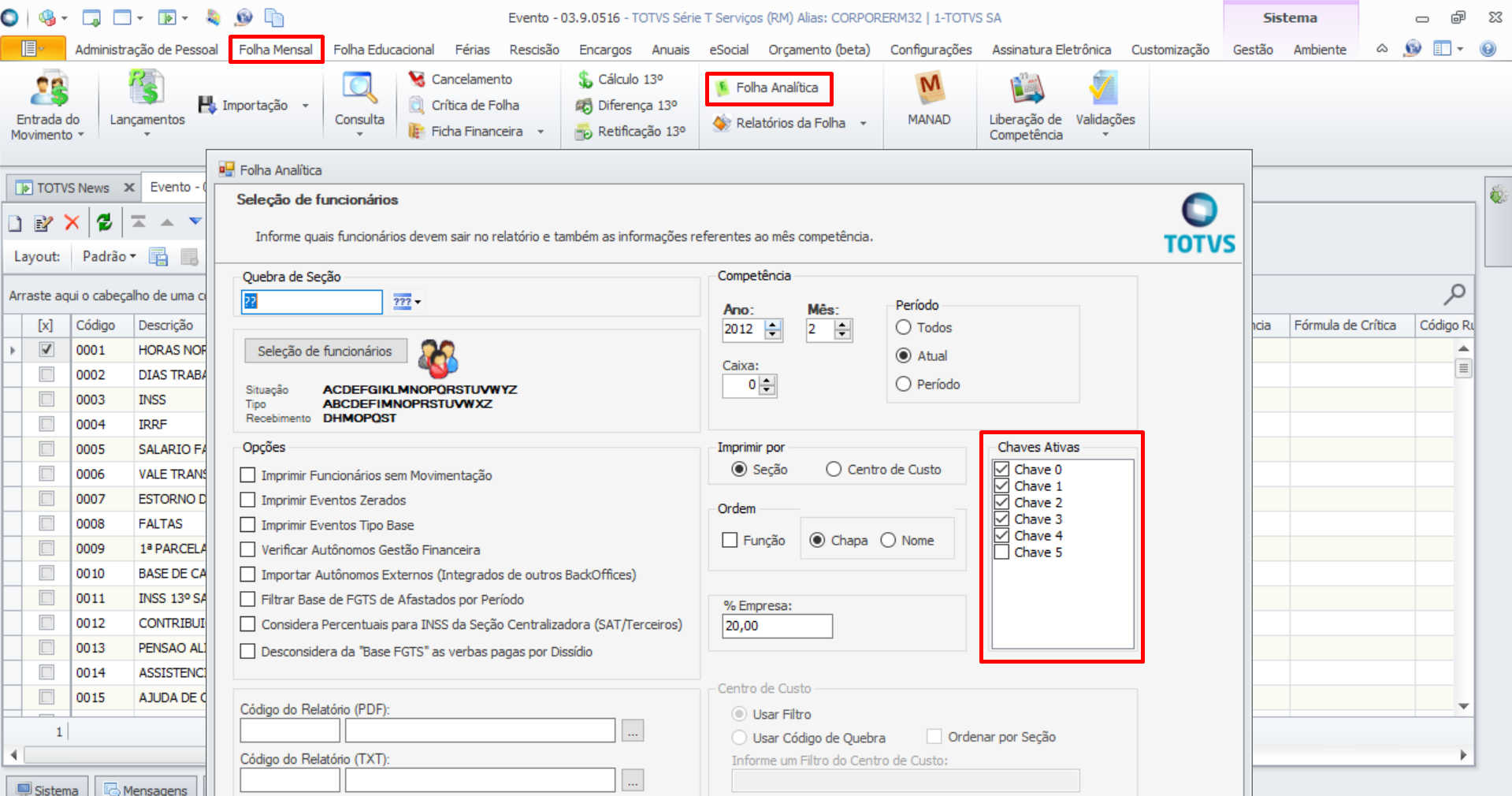Image resolution: width=1512 pixels, height=796 pixels.
Task: Click the Sistema status bar button
Action: [x=48, y=788]
